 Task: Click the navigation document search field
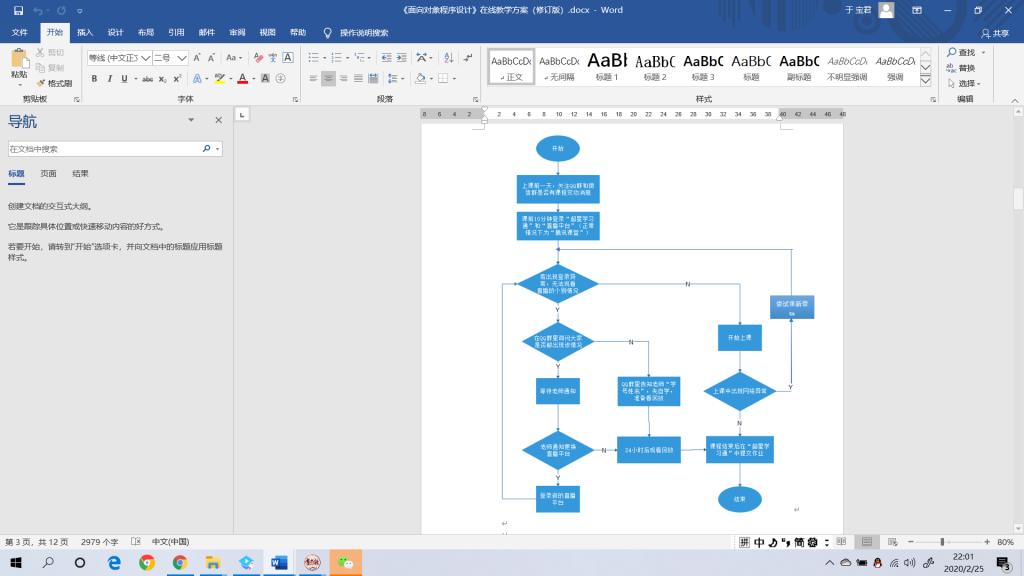[x=104, y=149]
